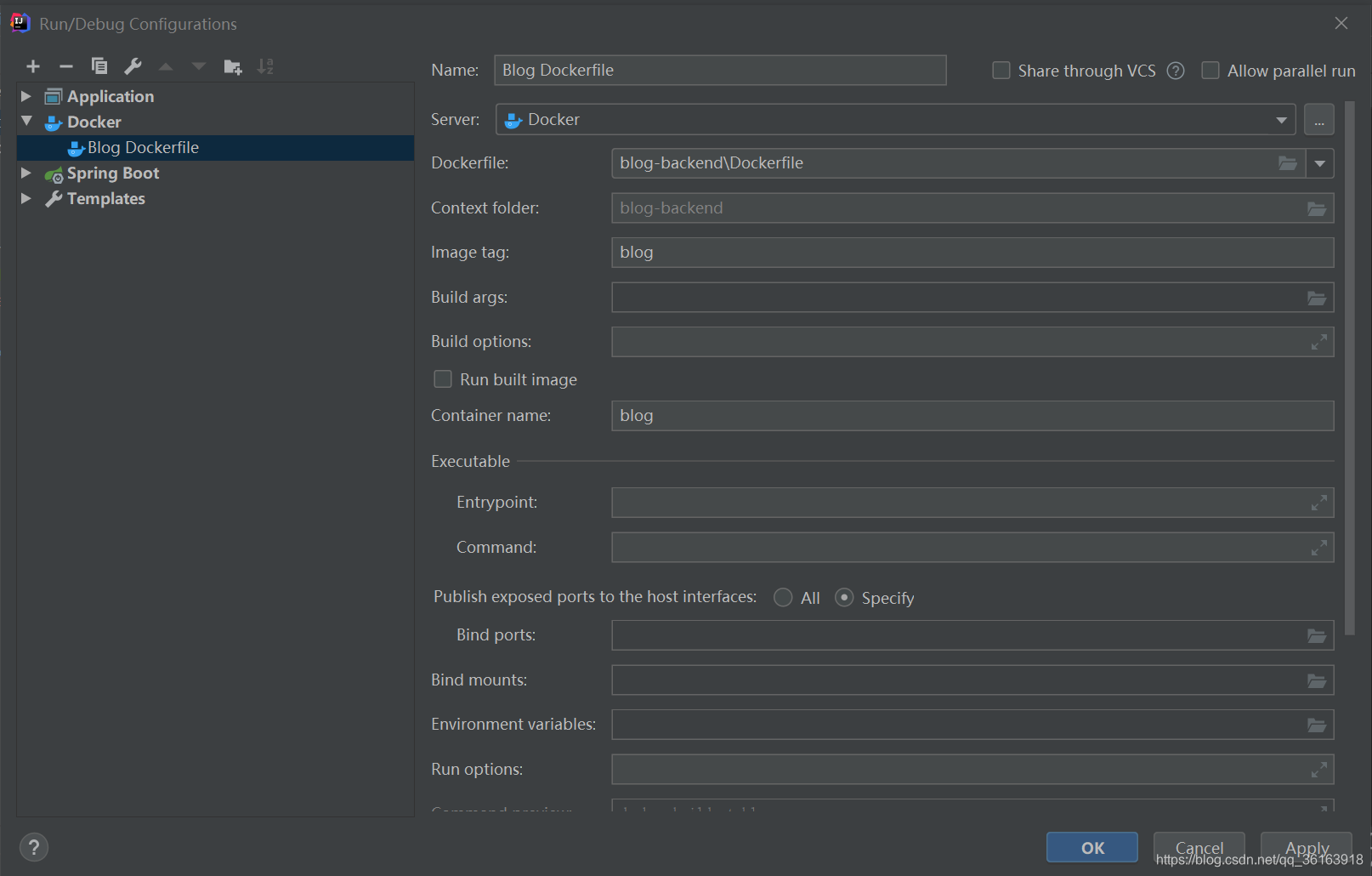Move configuration down with the down arrow

[x=199, y=66]
